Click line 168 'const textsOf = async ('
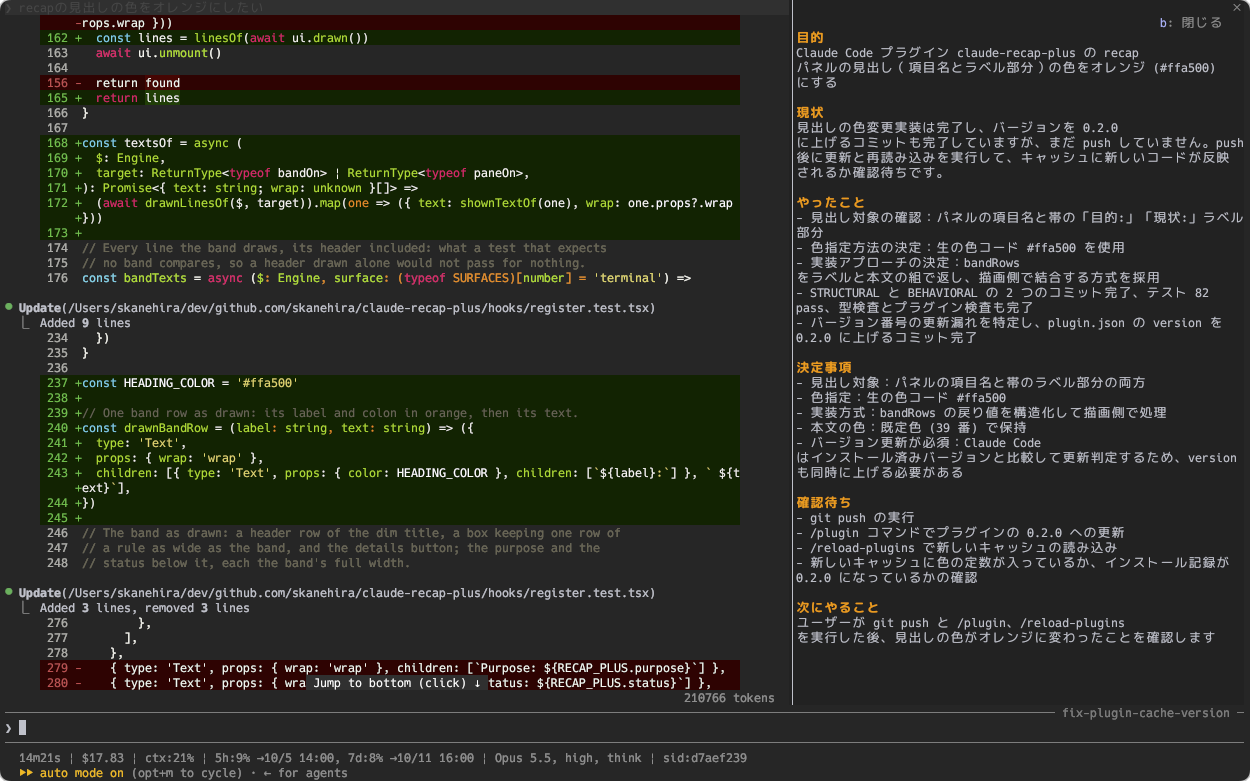 [390, 143]
